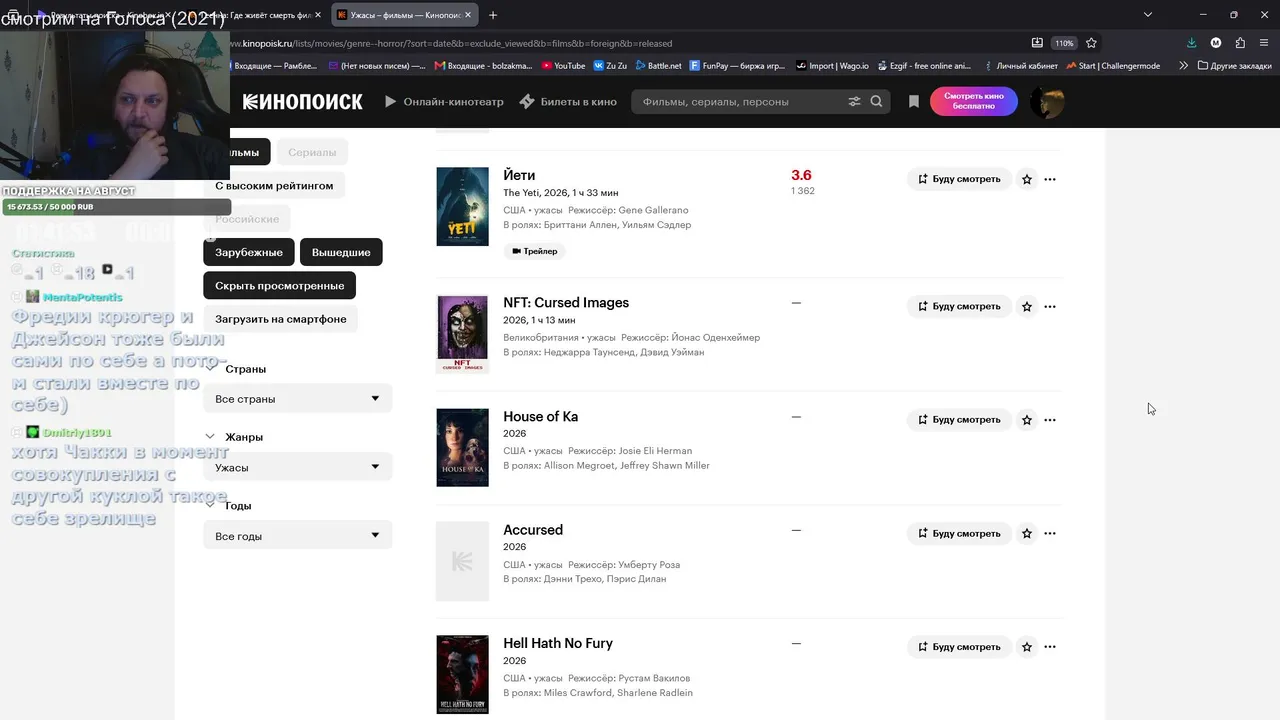
Task: Open the Все годы dropdown
Action: coord(298,536)
